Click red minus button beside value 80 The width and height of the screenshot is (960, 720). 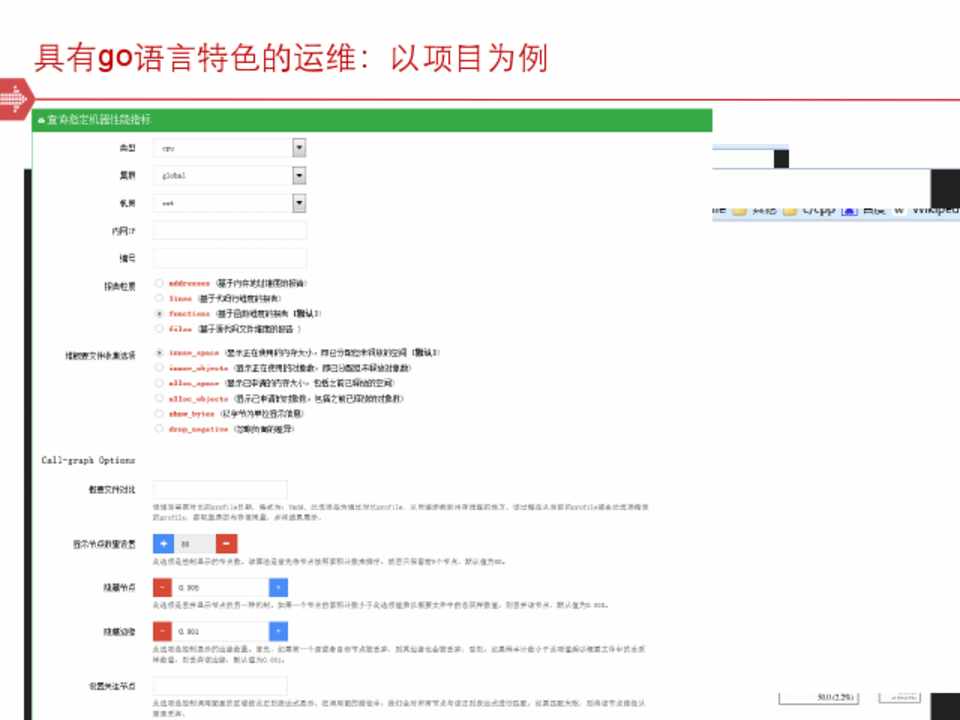click(x=227, y=544)
